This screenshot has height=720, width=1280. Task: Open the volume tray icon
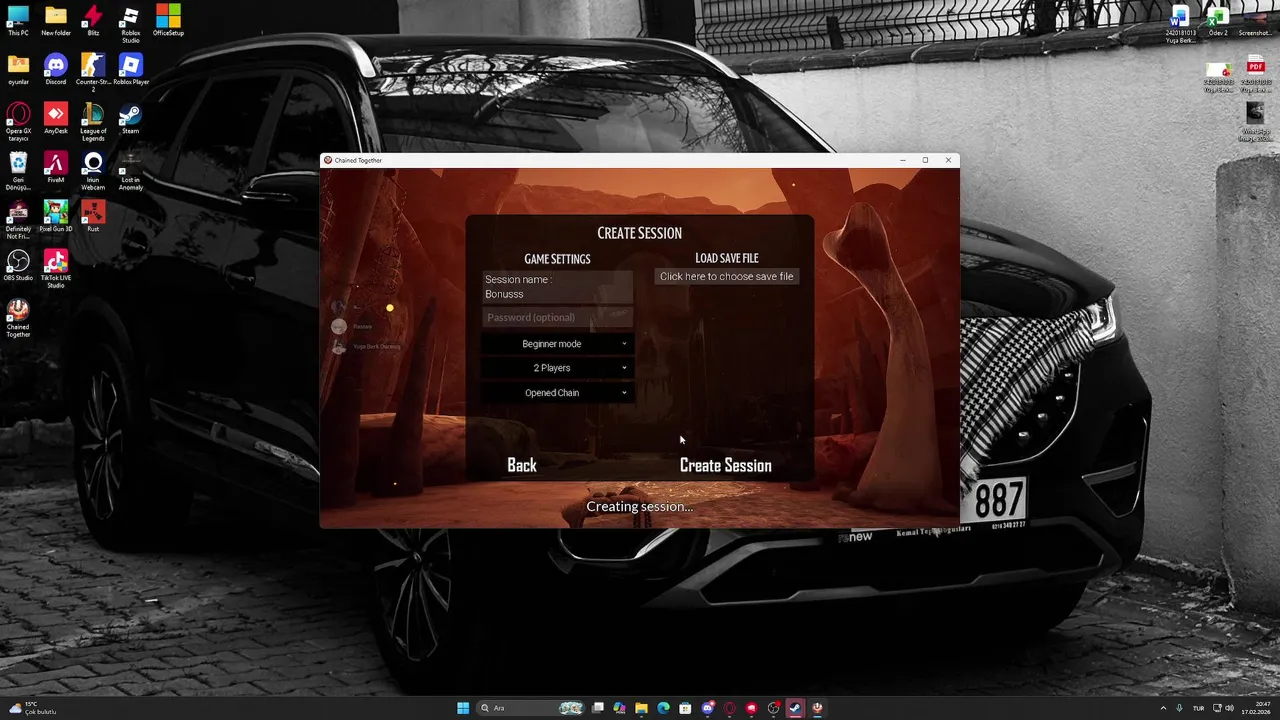[x=1229, y=708]
